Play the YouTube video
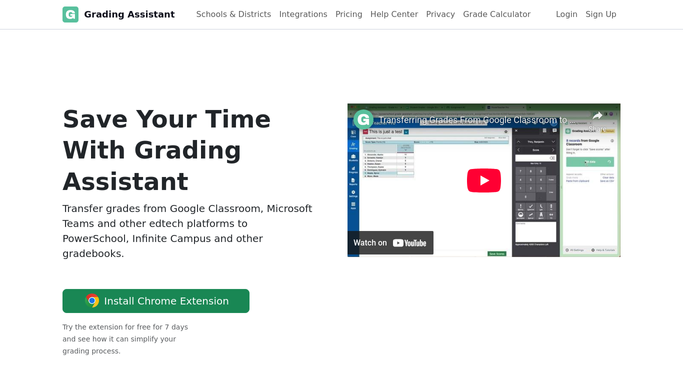The image size is (683, 384). point(484,180)
